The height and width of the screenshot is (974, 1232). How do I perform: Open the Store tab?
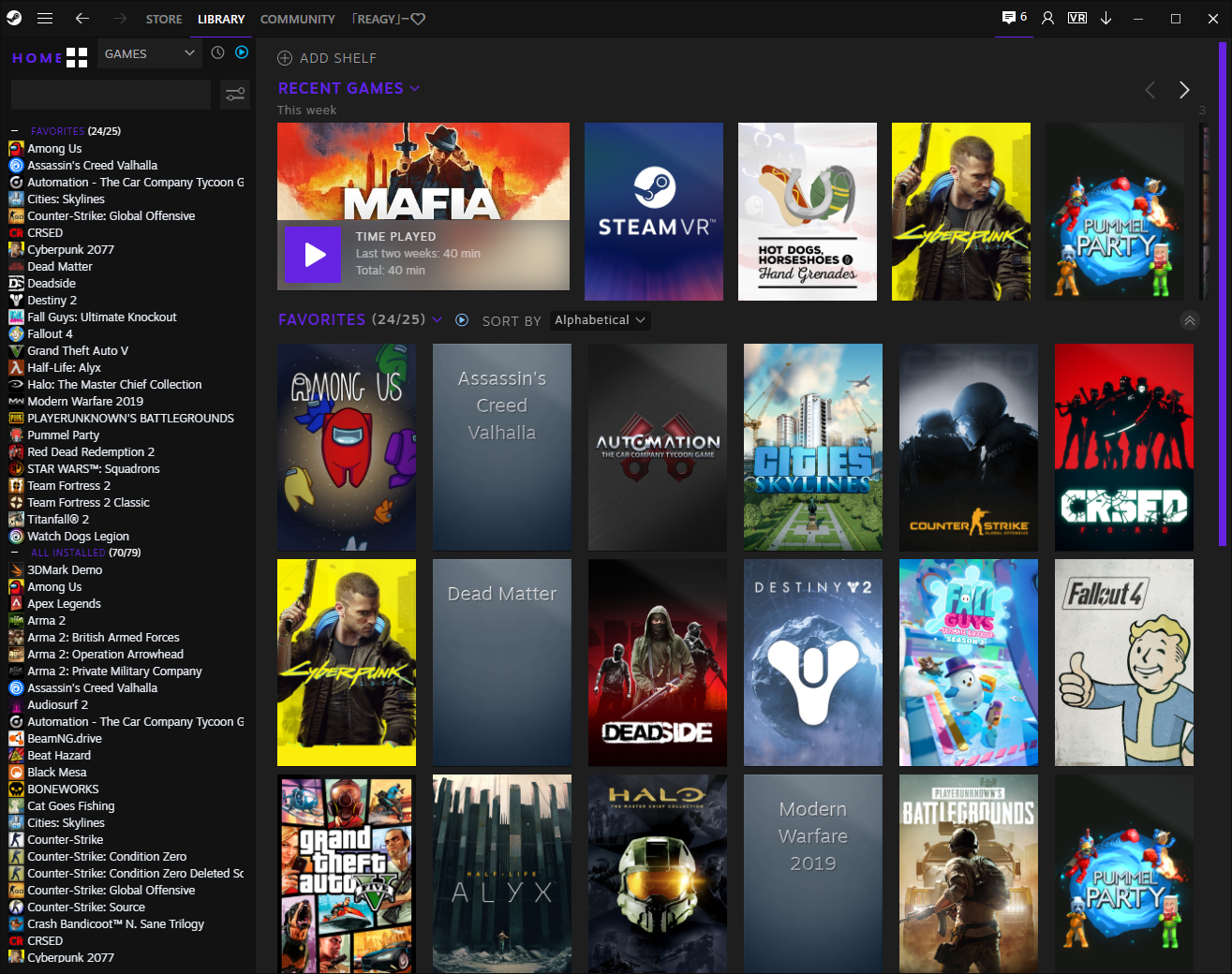click(x=164, y=19)
